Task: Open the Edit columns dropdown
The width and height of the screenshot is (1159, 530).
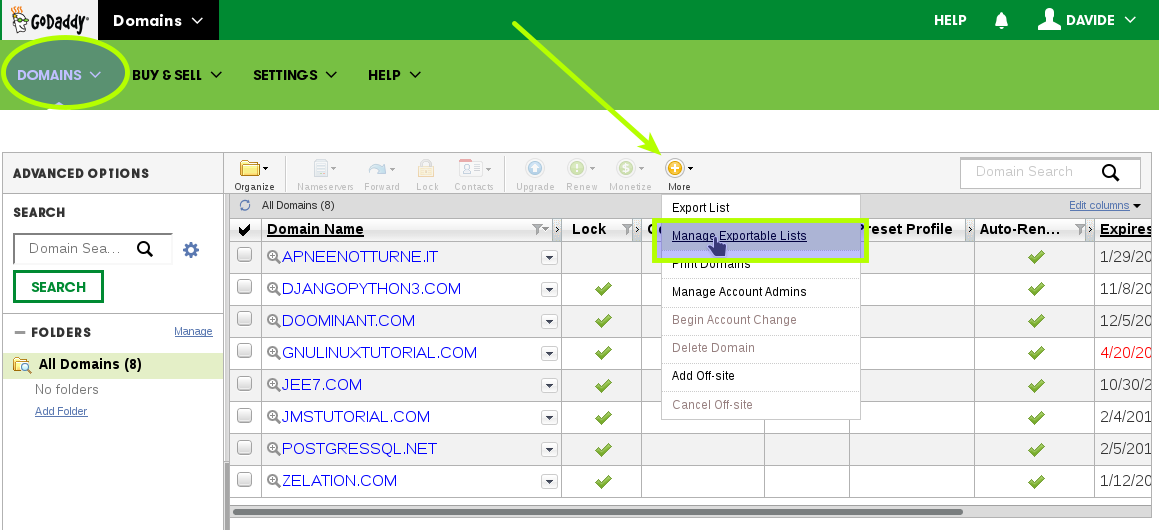Action: pos(1105,205)
